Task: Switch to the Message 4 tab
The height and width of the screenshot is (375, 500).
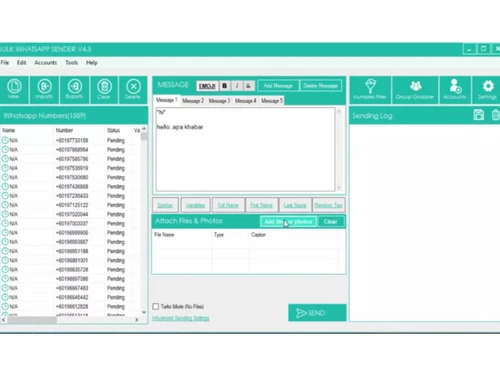Action: [x=246, y=101]
